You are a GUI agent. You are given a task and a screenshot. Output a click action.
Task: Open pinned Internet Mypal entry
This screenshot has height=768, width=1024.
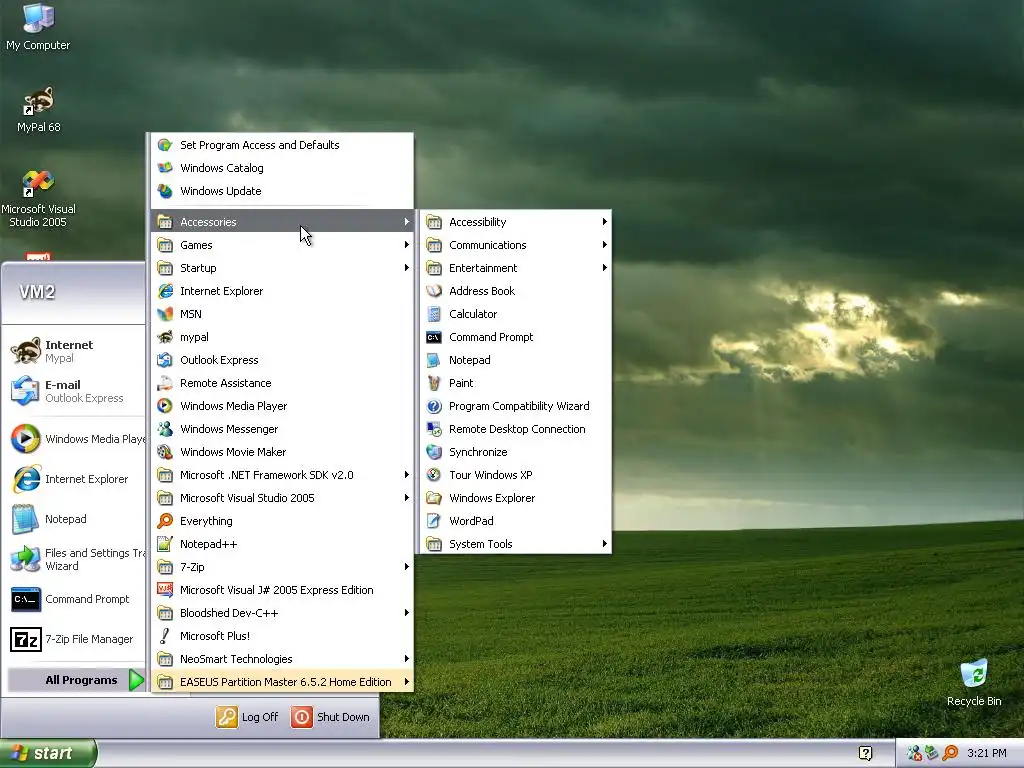(x=76, y=351)
